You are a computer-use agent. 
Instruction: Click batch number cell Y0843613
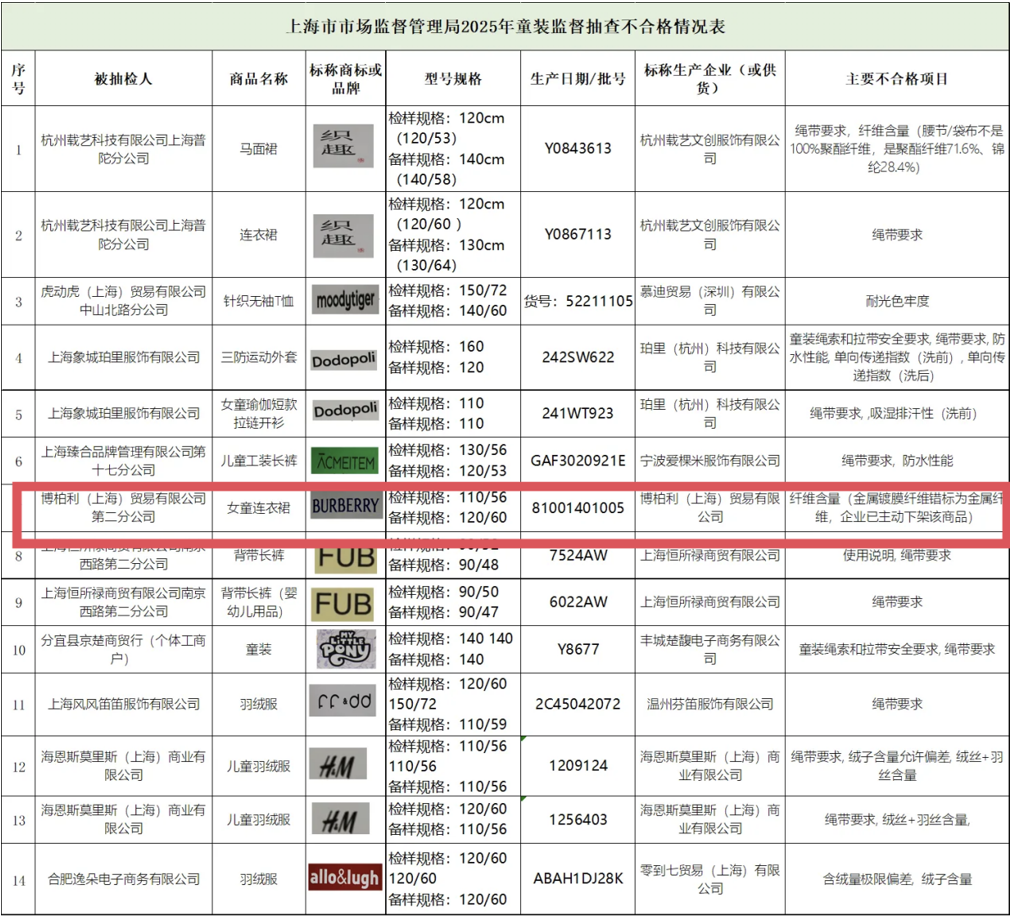pos(577,148)
